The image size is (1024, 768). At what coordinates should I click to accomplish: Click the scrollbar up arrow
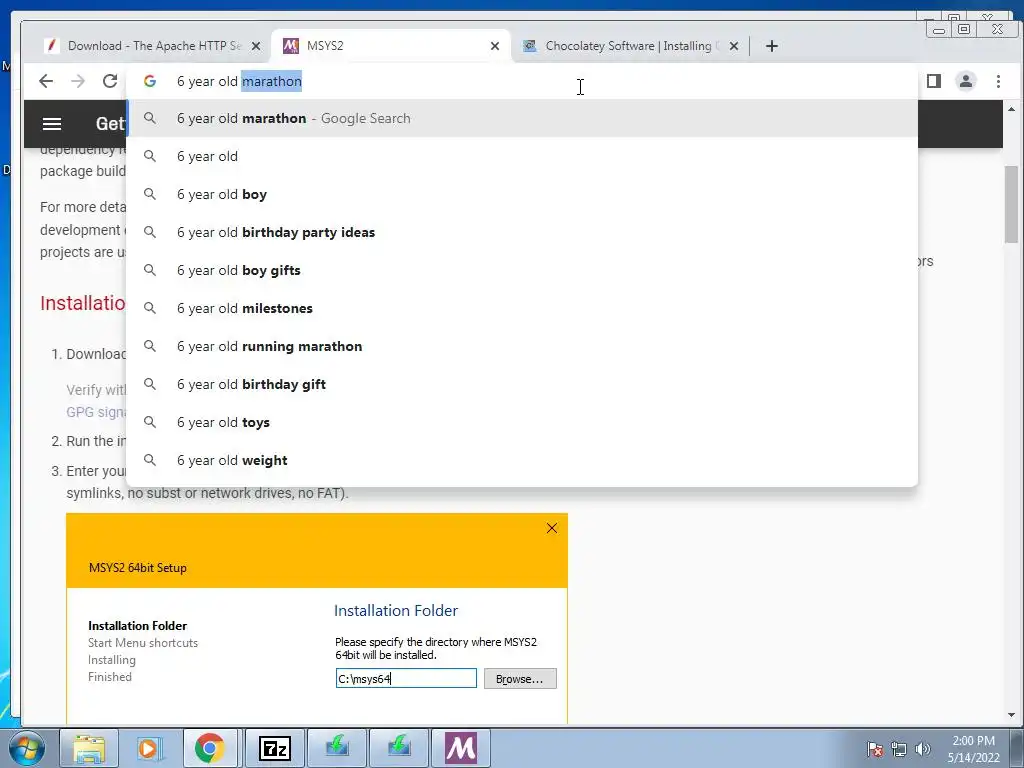(1012, 109)
